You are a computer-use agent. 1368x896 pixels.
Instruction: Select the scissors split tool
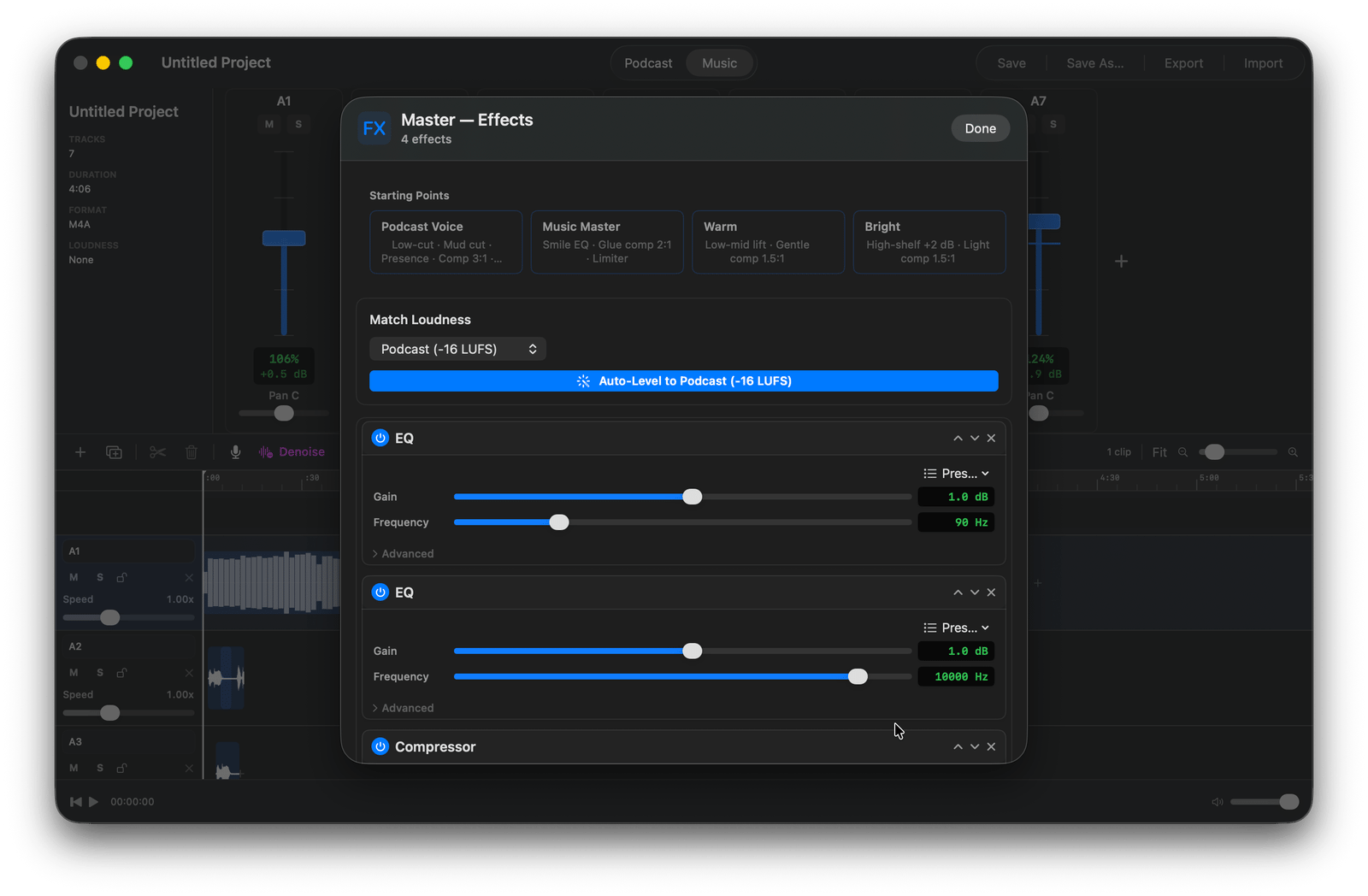(157, 452)
